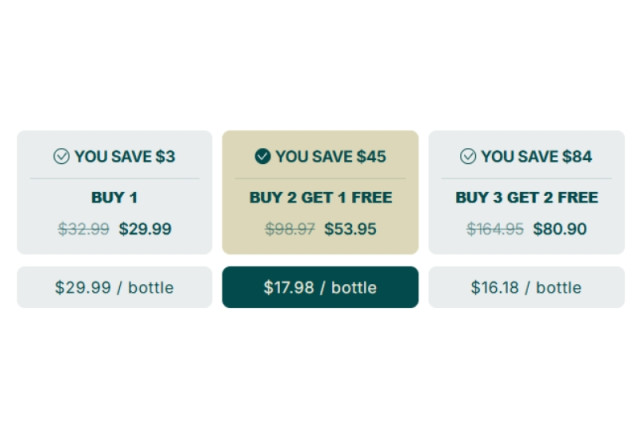The width and height of the screenshot is (640, 440).
Task: Click the $16.18 / bottle button
Action: click(526, 287)
